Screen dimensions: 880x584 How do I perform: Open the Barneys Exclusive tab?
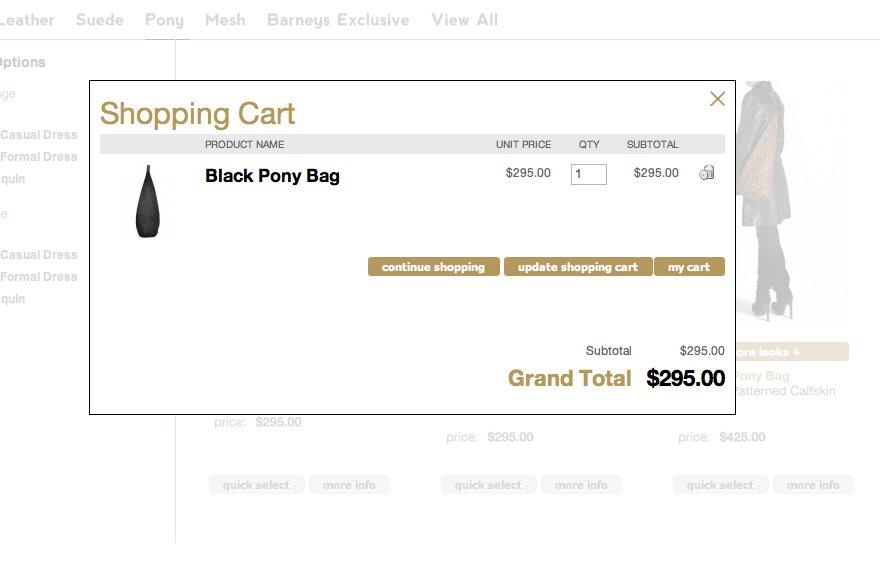click(x=338, y=20)
